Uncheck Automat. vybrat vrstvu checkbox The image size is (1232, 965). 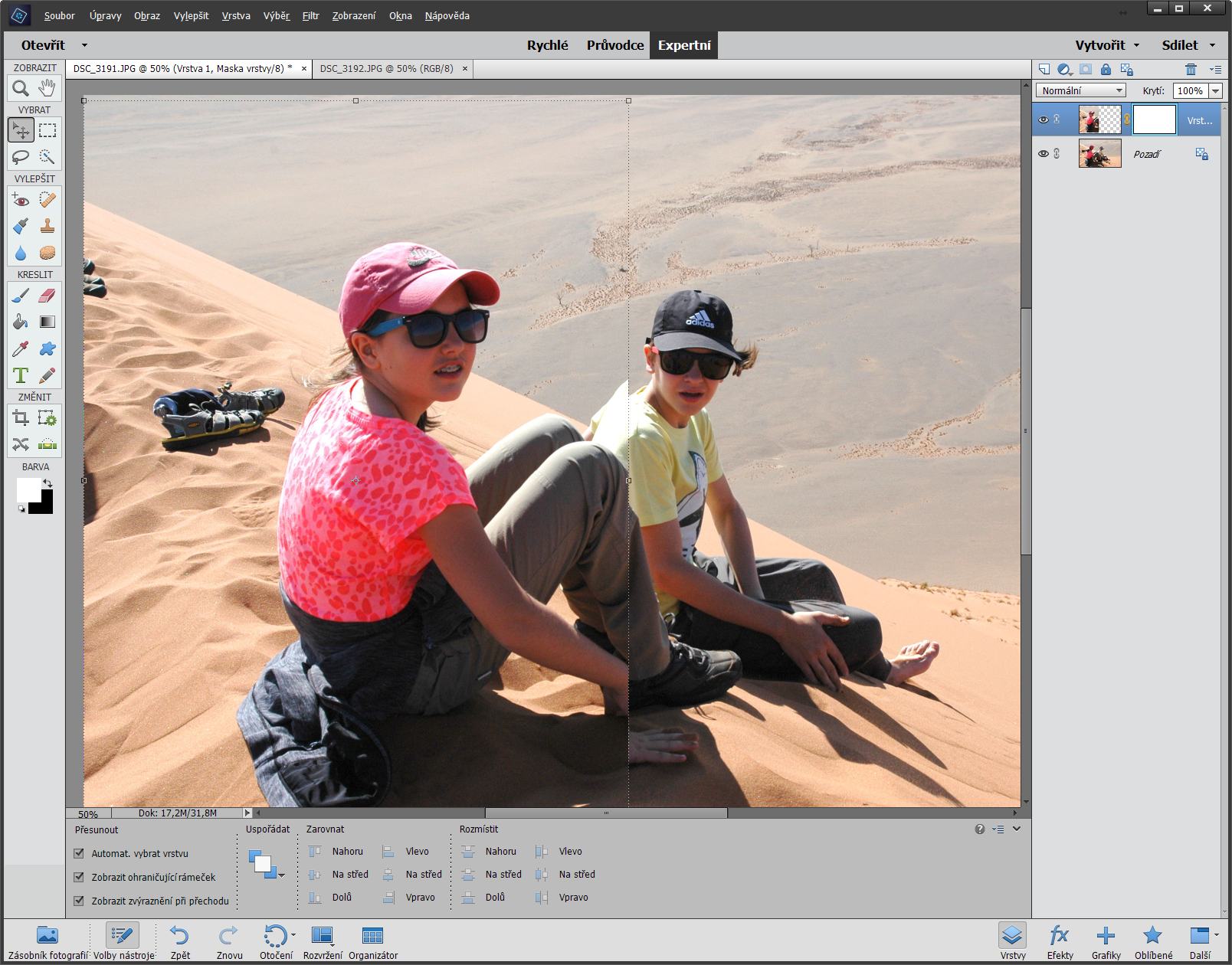click(x=79, y=853)
